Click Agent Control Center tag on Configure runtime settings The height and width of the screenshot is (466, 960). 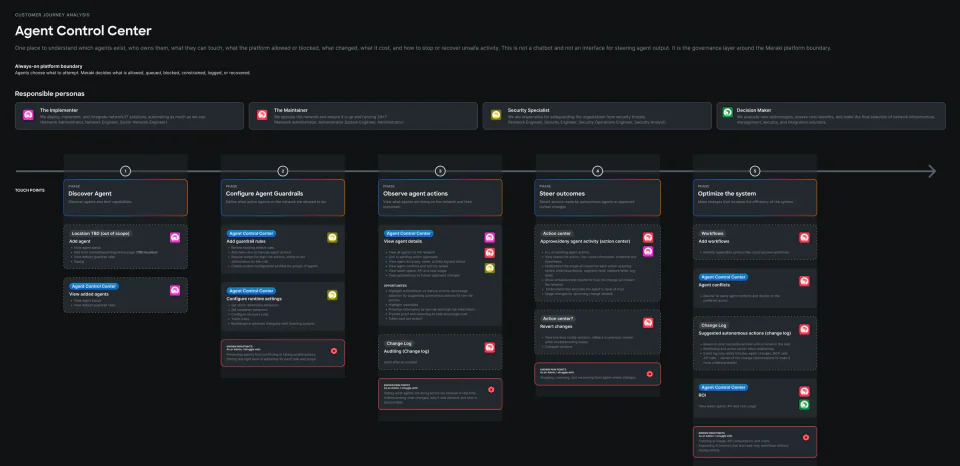click(x=251, y=290)
